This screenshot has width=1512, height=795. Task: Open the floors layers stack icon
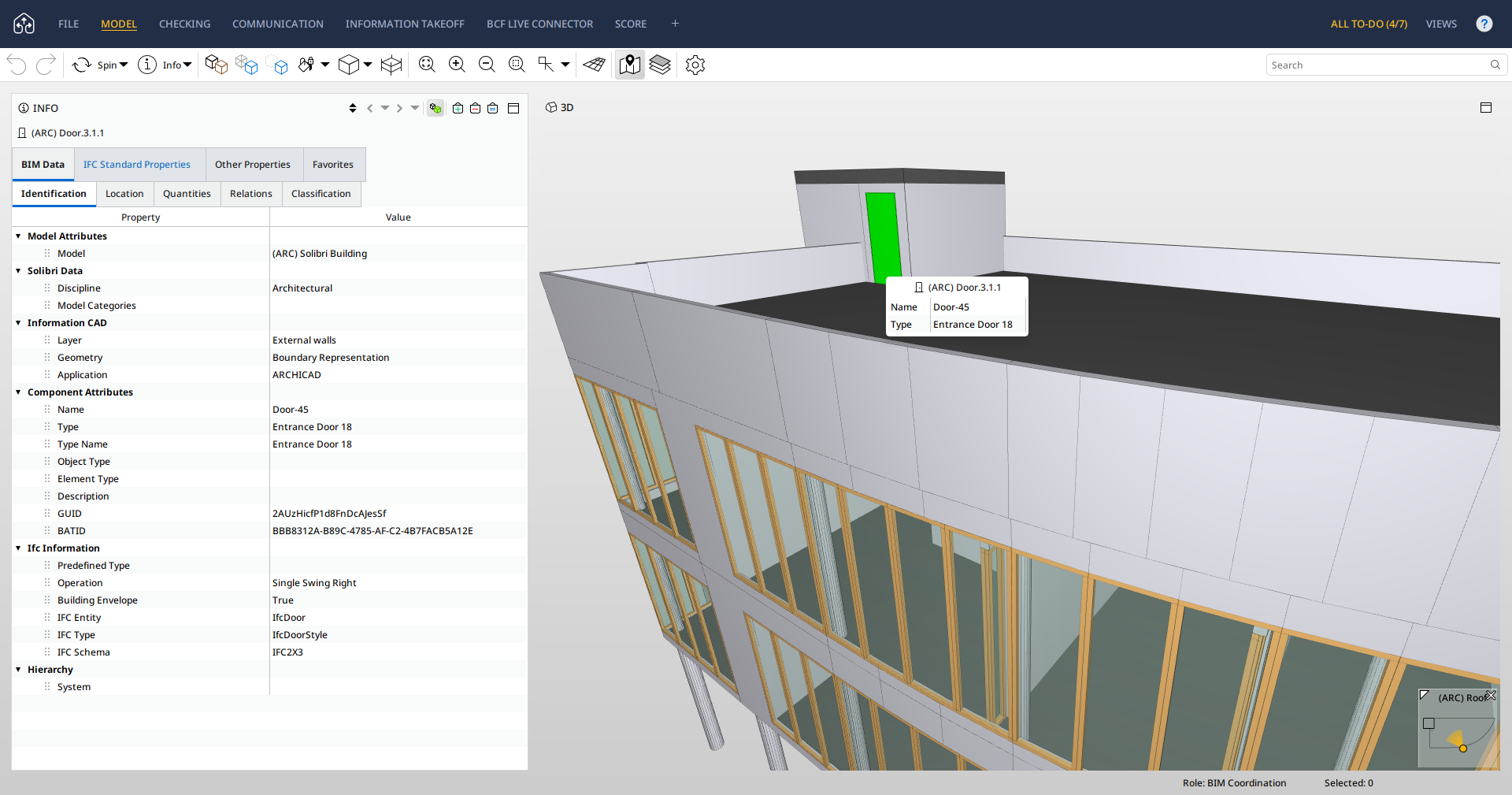point(660,65)
